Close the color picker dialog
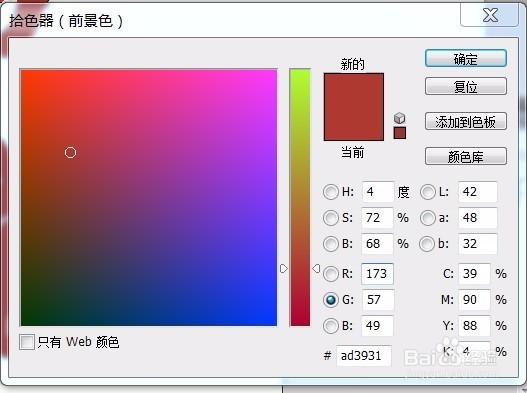Screen dimensions: 527x393 (490, 15)
